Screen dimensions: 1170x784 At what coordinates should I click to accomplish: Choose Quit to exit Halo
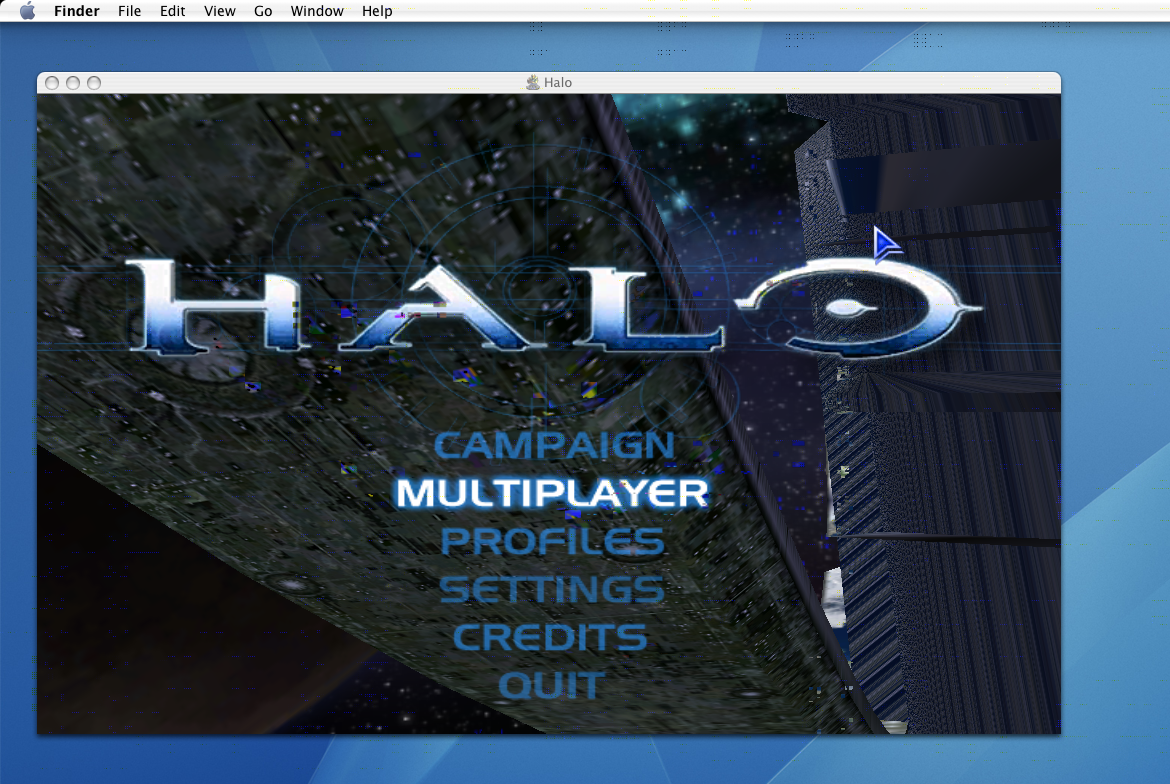pyautogui.click(x=551, y=685)
